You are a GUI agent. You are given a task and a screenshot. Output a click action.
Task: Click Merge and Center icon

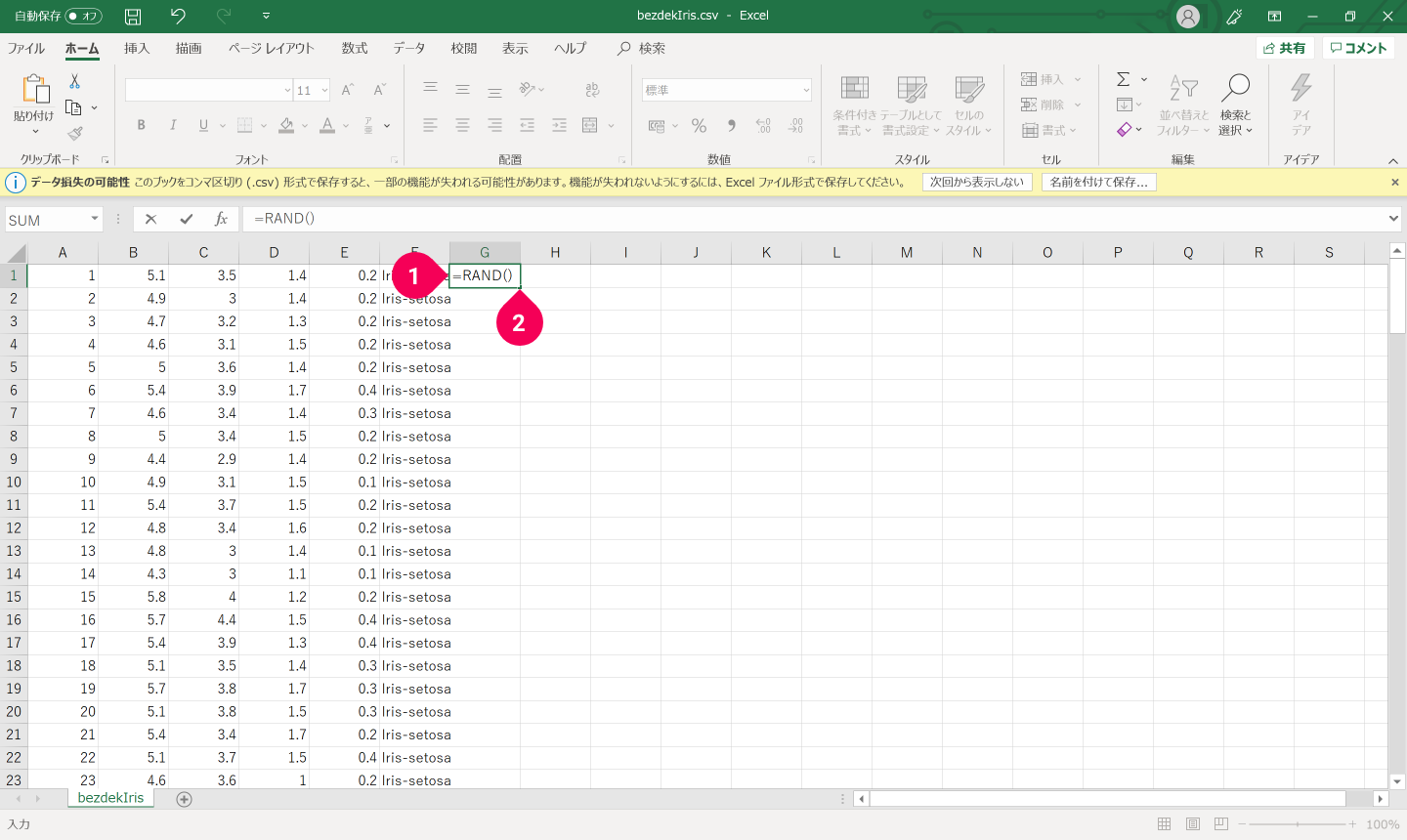tap(589, 125)
